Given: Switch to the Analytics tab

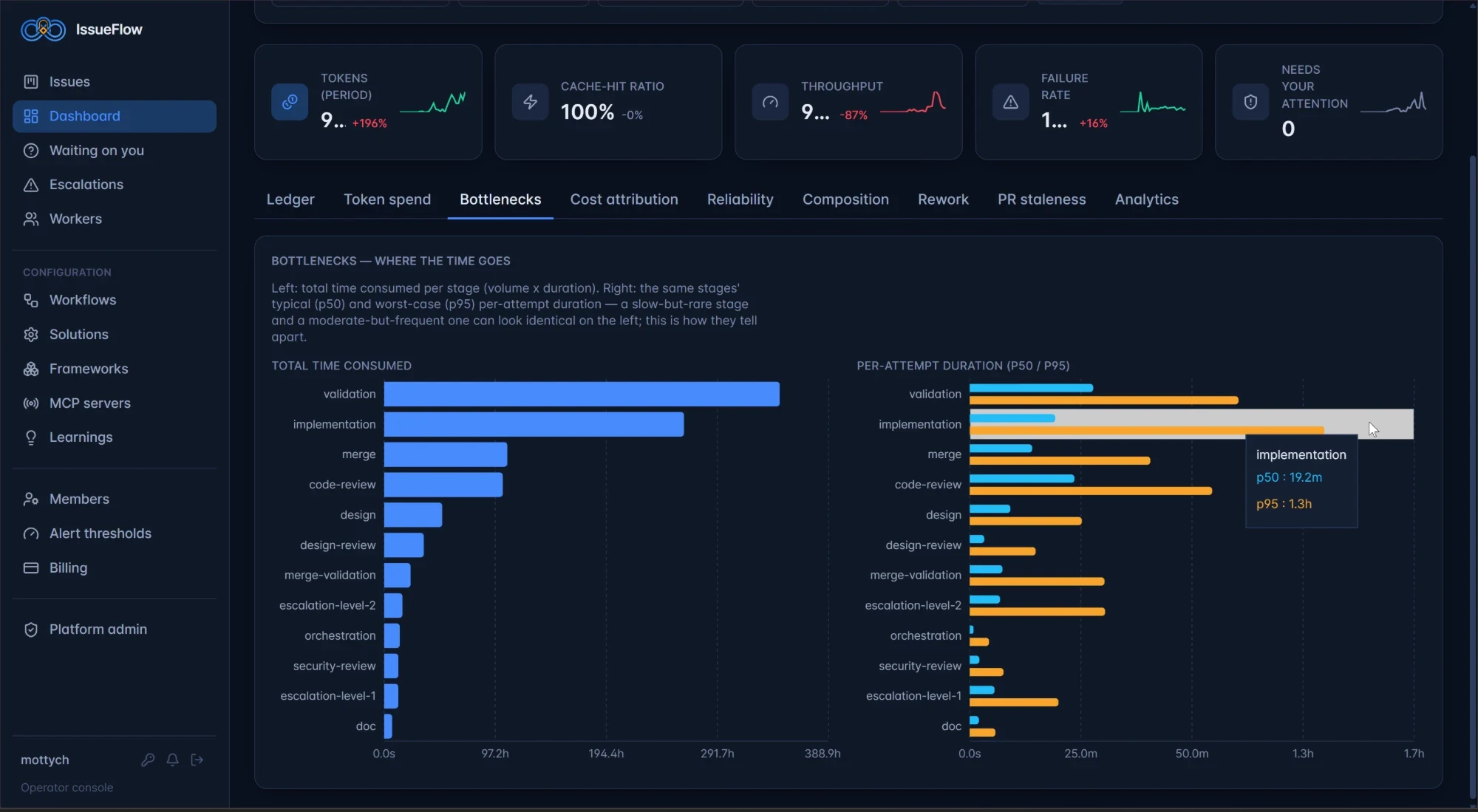Looking at the screenshot, I should coord(1146,199).
